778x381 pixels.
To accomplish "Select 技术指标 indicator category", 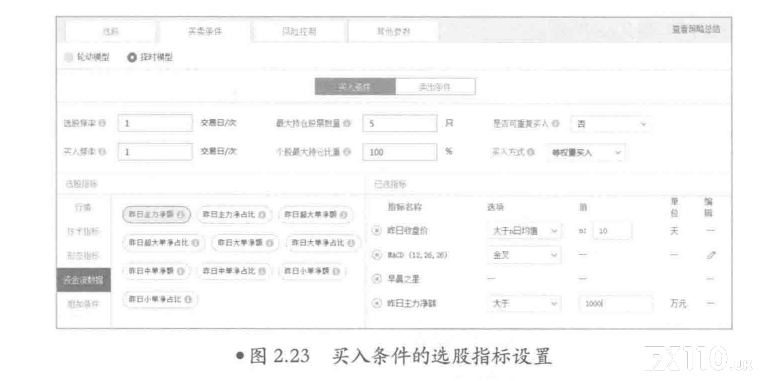I will pyautogui.click(x=83, y=232).
